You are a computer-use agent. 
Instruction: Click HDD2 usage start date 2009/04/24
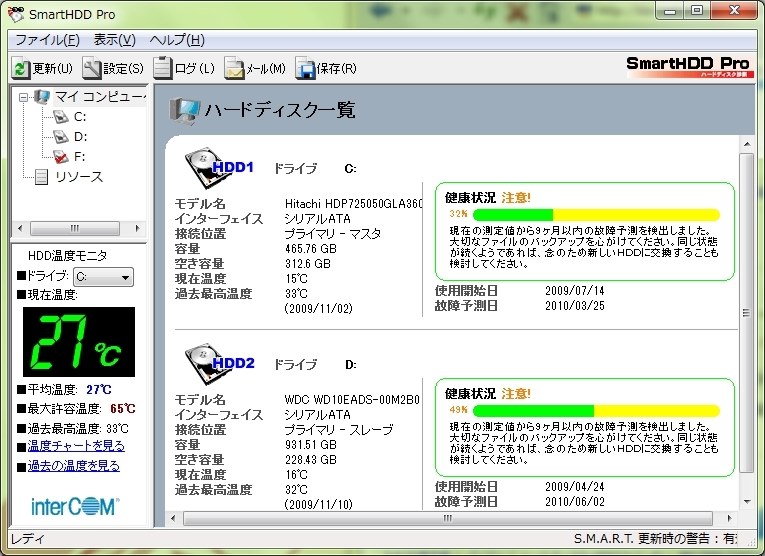click(575, 487)
